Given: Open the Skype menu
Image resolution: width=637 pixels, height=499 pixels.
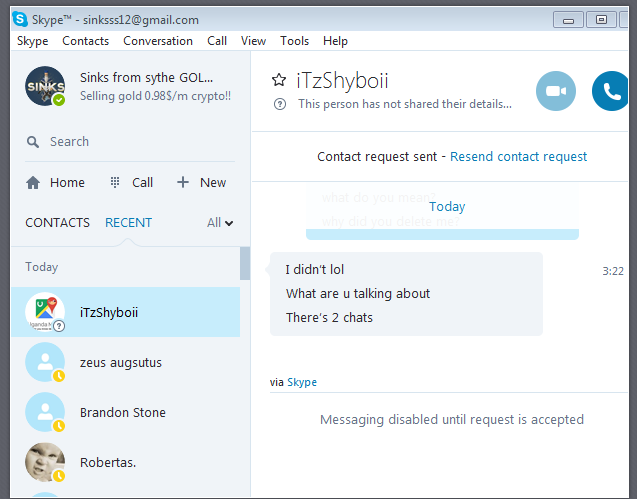Looking at the screenshot, I should (32, 41).
